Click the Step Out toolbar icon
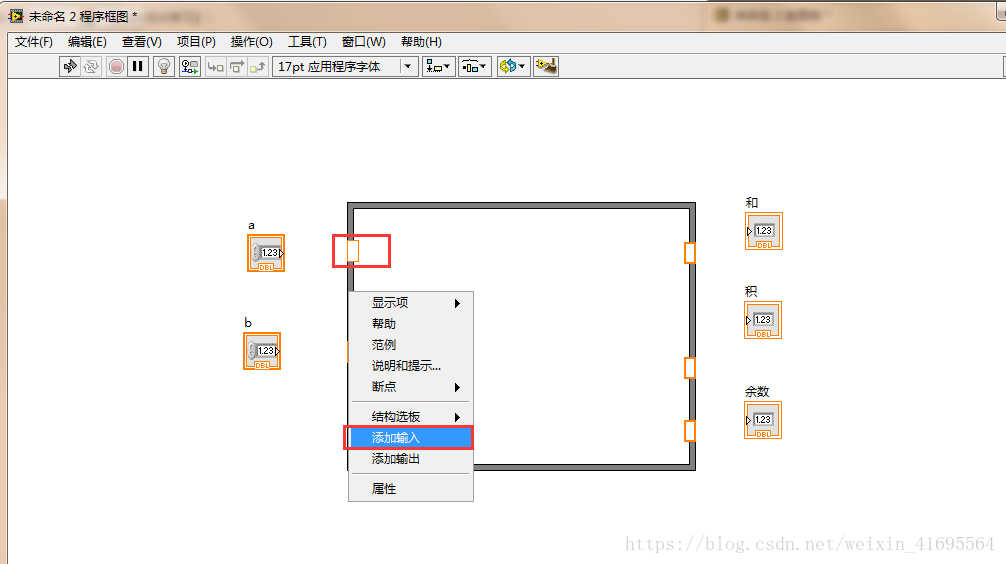This screenshot has width=1006, height=564. tap(258, 66)
